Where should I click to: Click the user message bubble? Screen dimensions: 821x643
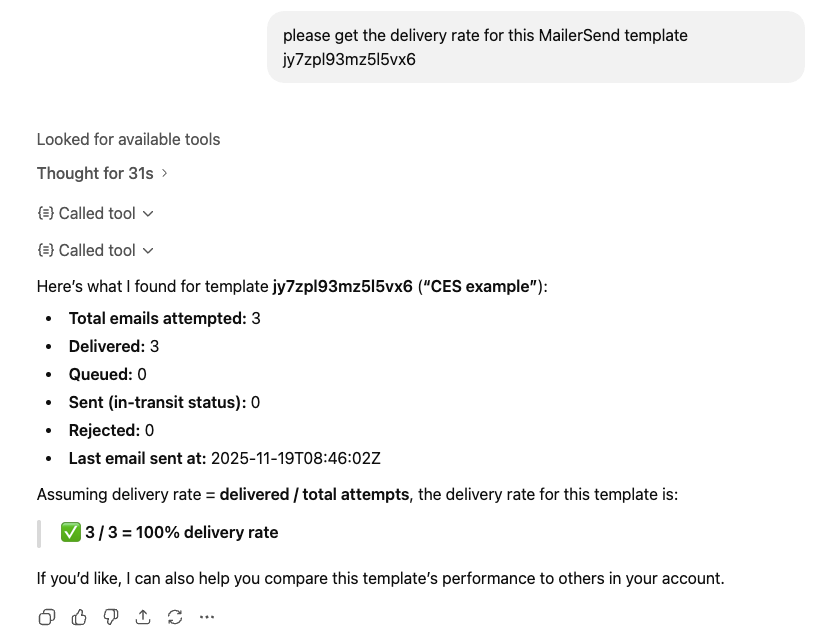click(x=535, y=47)
